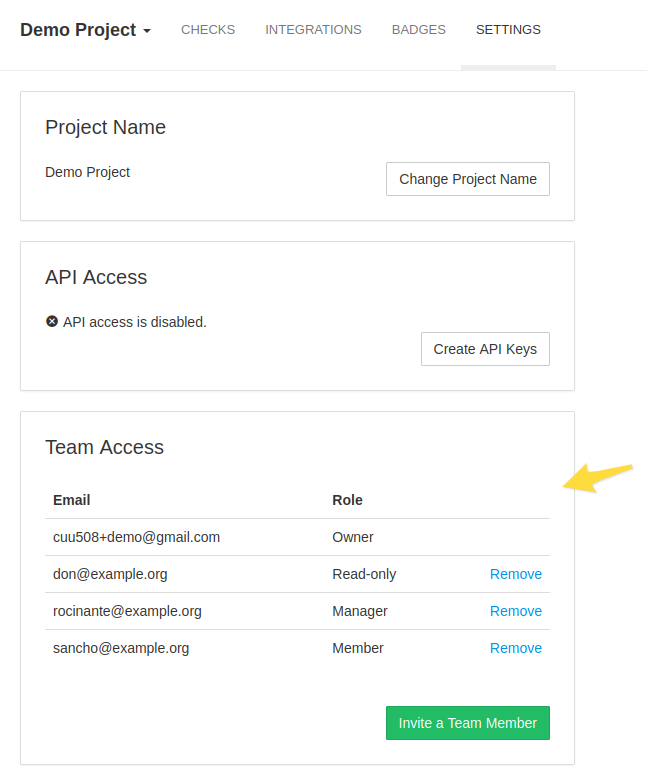Click the API access disabled cross icon
Viewport: 647px width, 780px height.
[52, 322]
